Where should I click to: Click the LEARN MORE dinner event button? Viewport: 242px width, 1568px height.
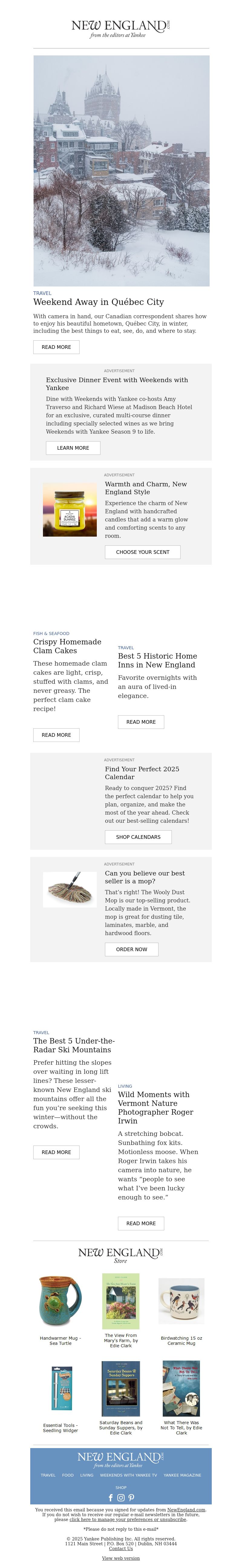[x=73, y=447]
